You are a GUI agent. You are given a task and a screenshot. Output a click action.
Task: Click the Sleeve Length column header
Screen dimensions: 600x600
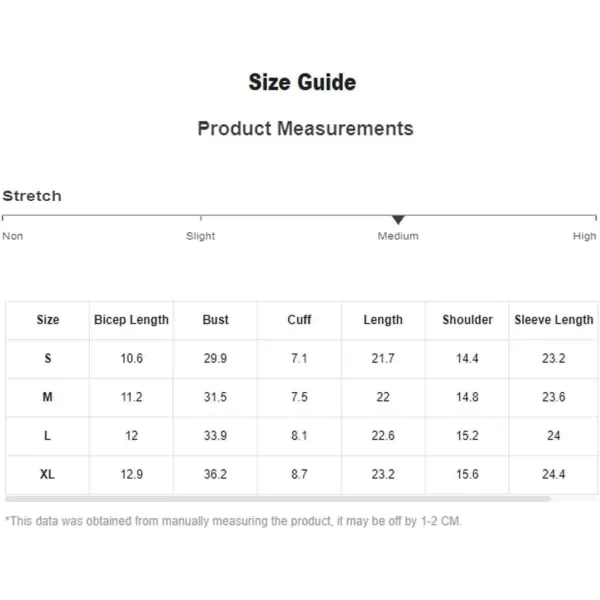[x=554, y=320]
